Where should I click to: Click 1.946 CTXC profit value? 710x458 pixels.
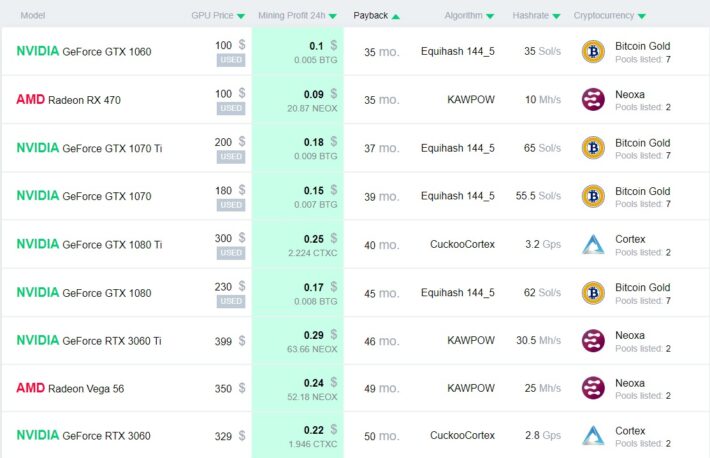312,444
